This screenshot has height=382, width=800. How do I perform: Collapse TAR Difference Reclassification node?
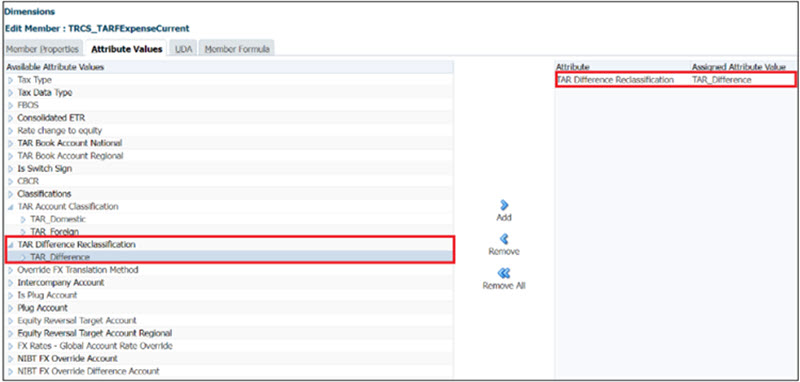[x=11, y=245]
